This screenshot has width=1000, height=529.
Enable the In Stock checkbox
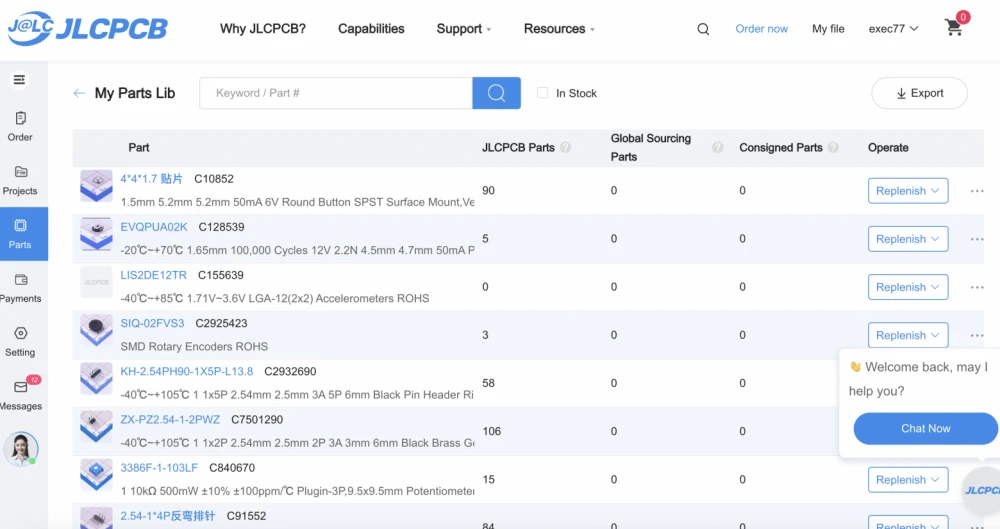pos(542,93)
